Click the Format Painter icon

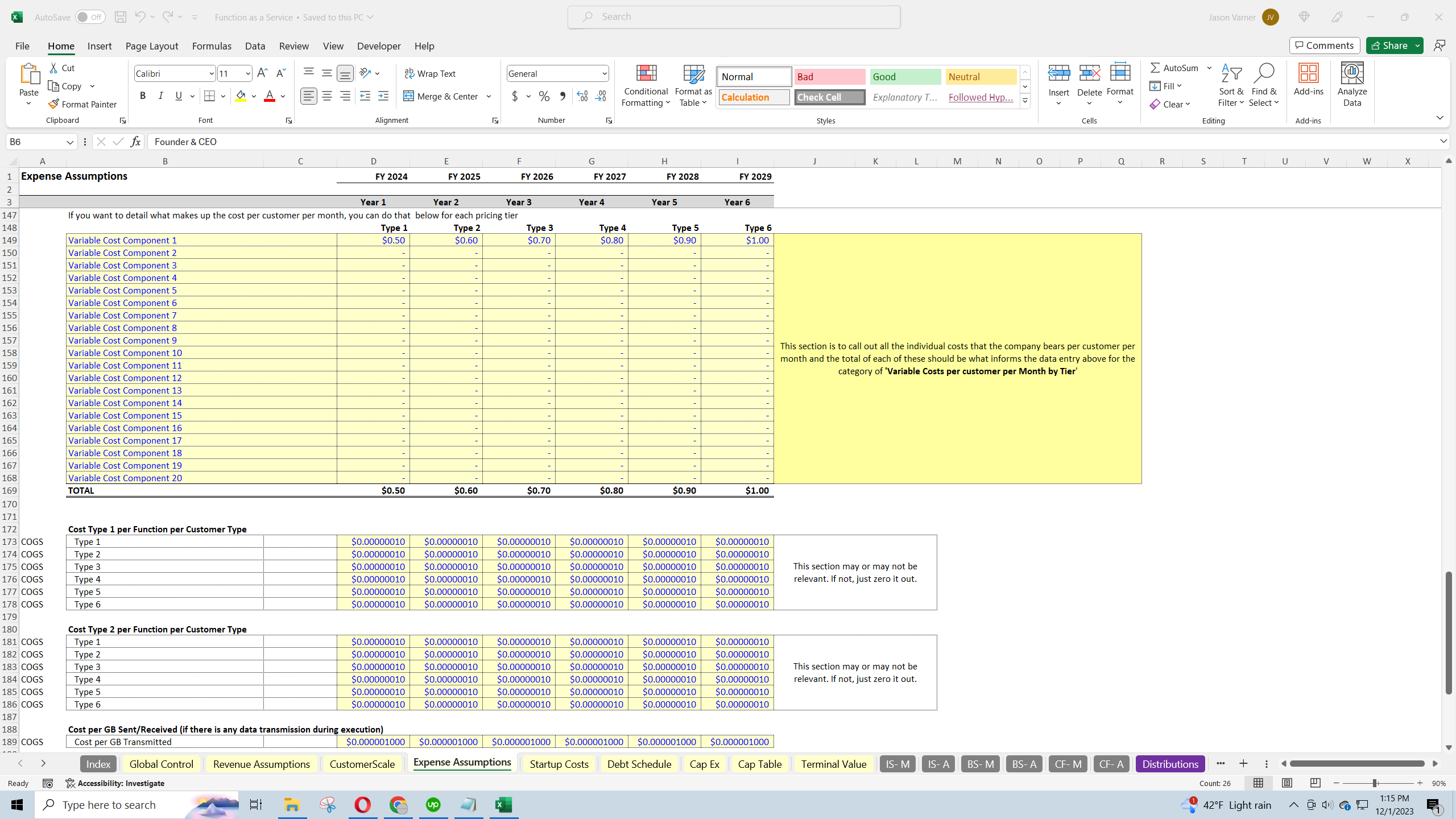[53, 104]
